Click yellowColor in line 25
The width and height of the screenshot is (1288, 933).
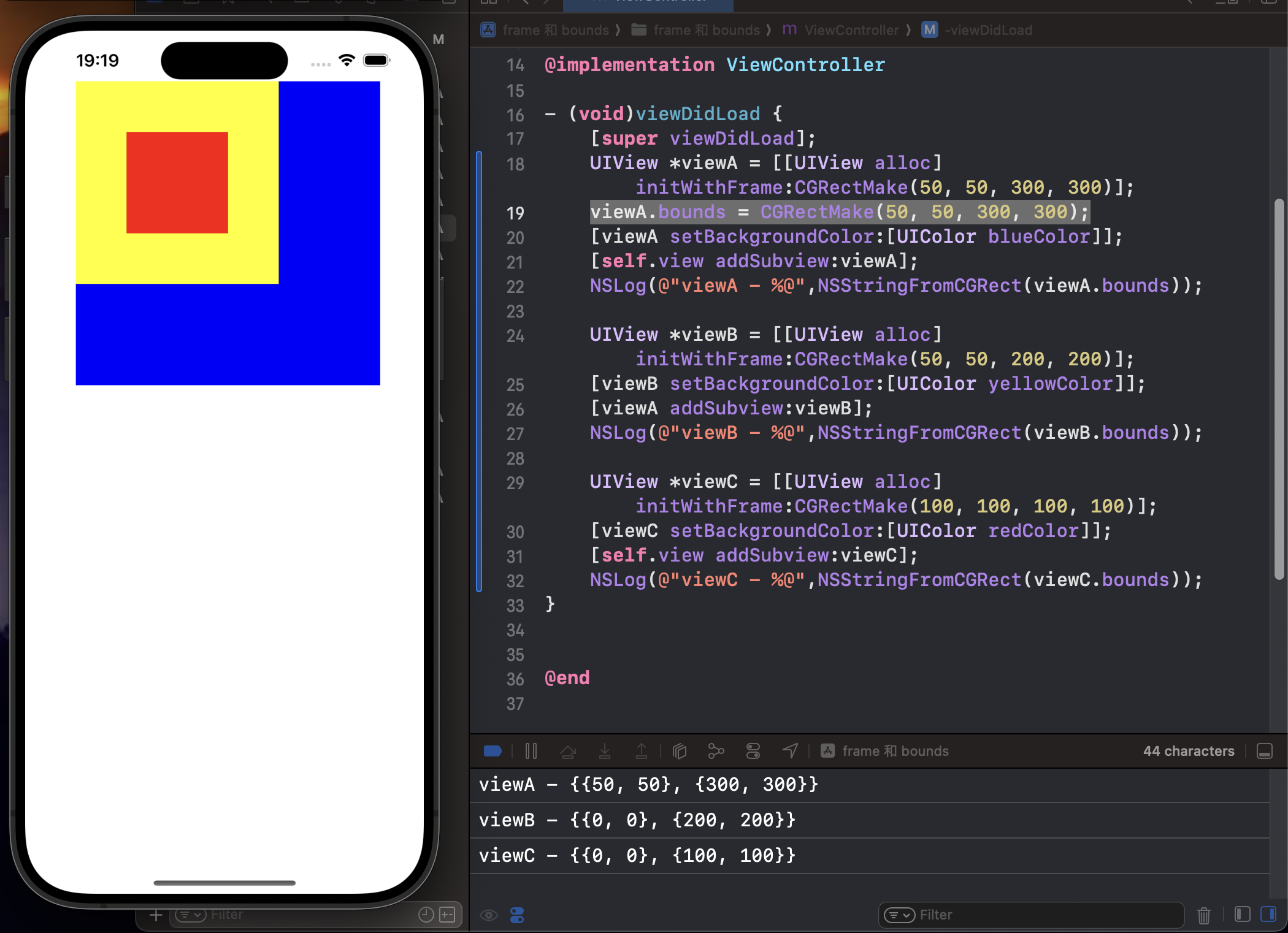click(x=1050, y=384)
